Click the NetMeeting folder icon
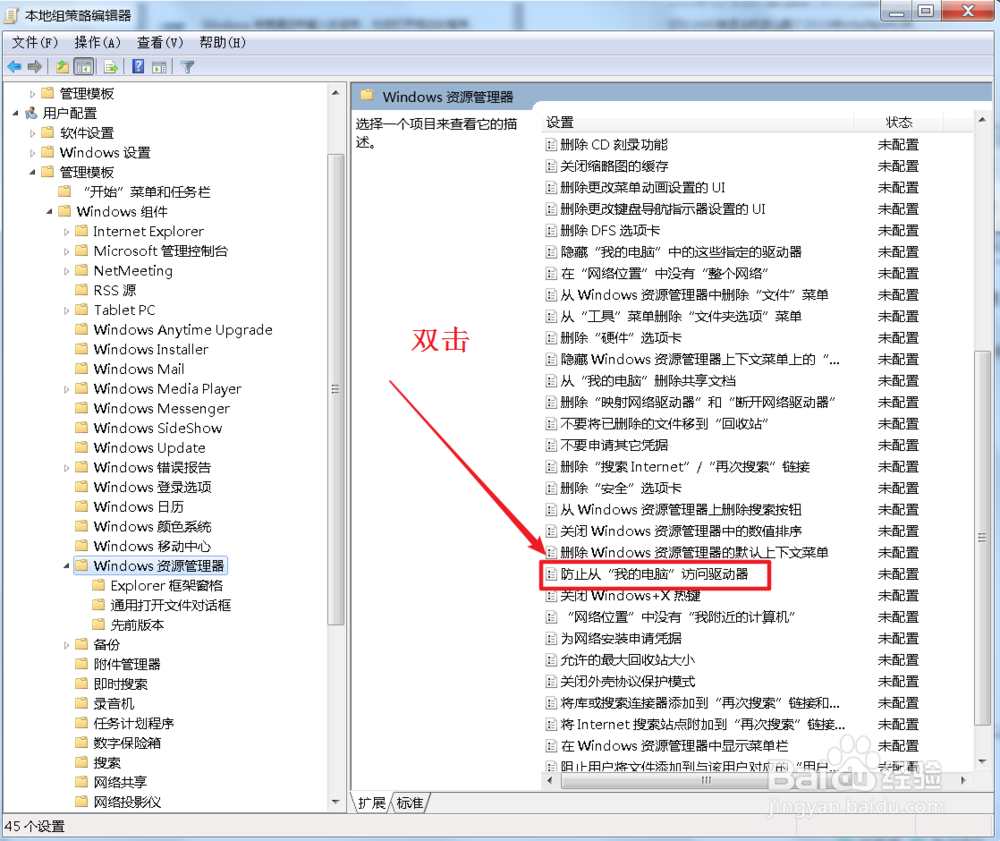 pos(81,270)
